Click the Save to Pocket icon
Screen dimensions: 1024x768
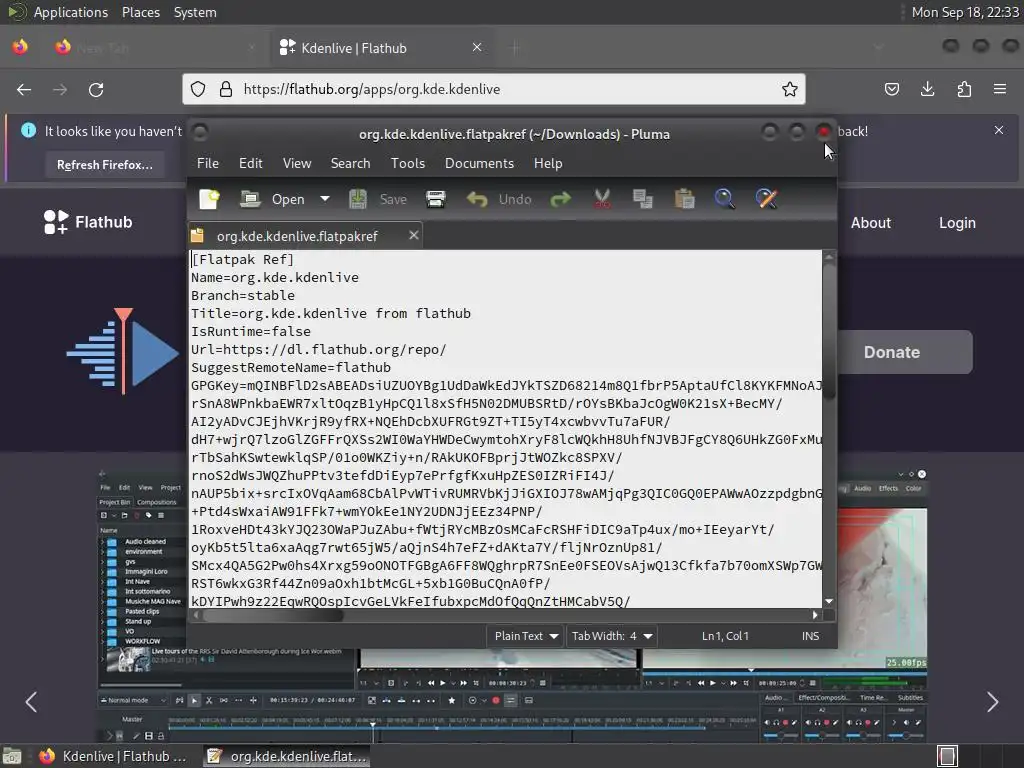coord(891,89)
